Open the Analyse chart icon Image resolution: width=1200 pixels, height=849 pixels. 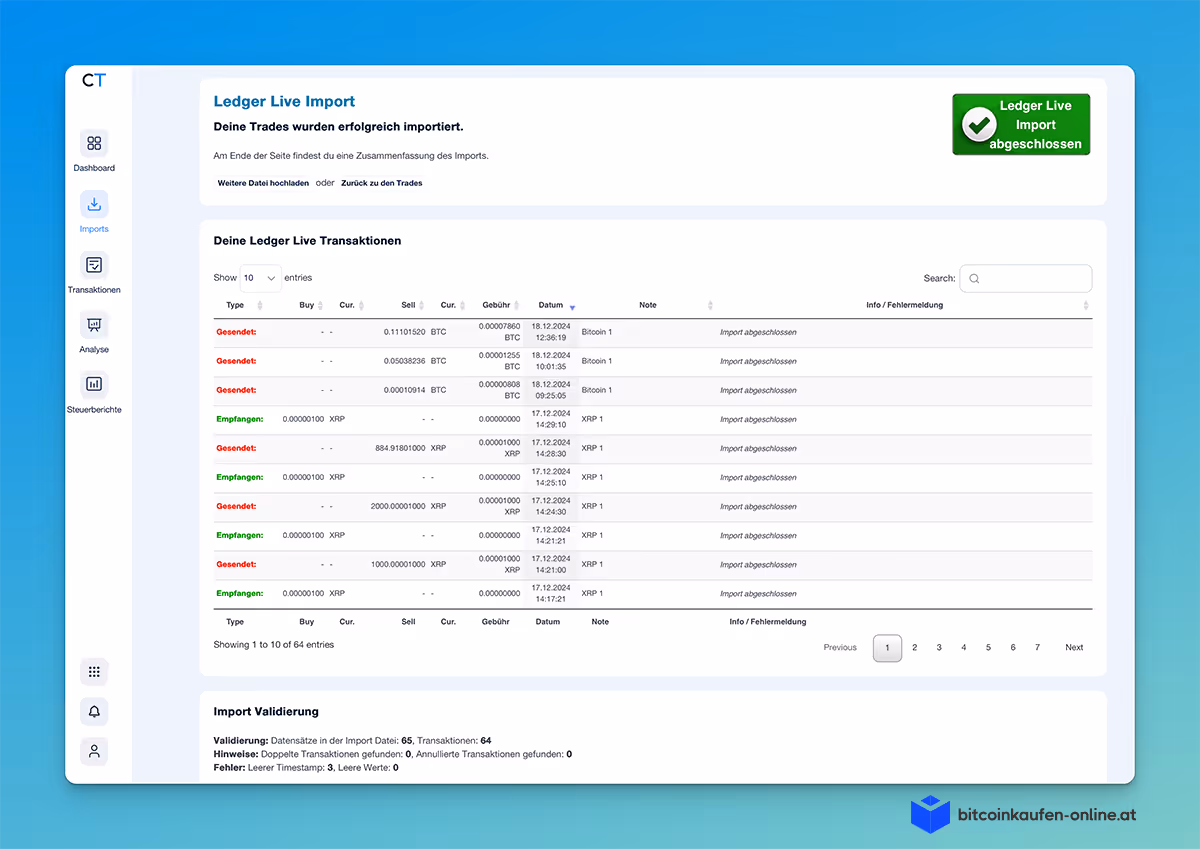click(x=94, y=325)
